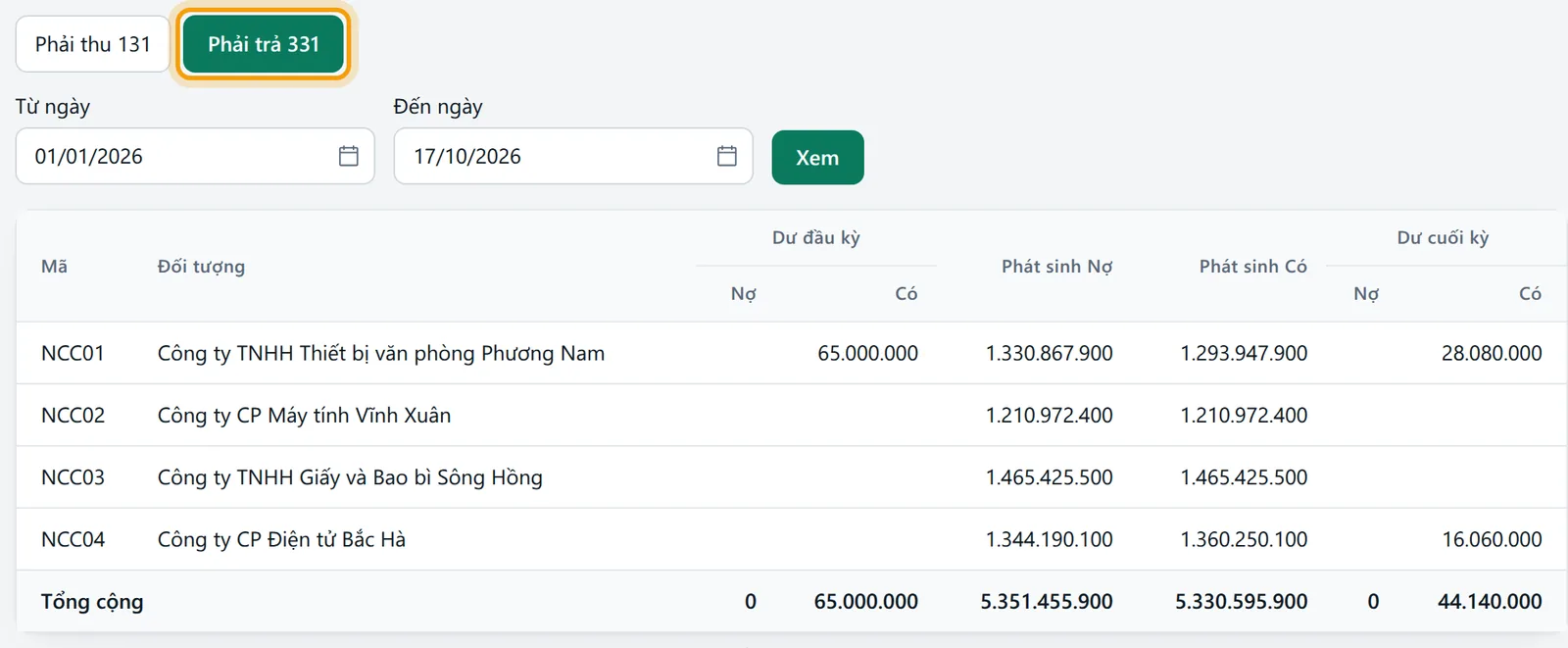Image resolution: width=1568 pixels, height=648 pixels.
Task: Click the Đến ngày label
Action: point(438,107)
